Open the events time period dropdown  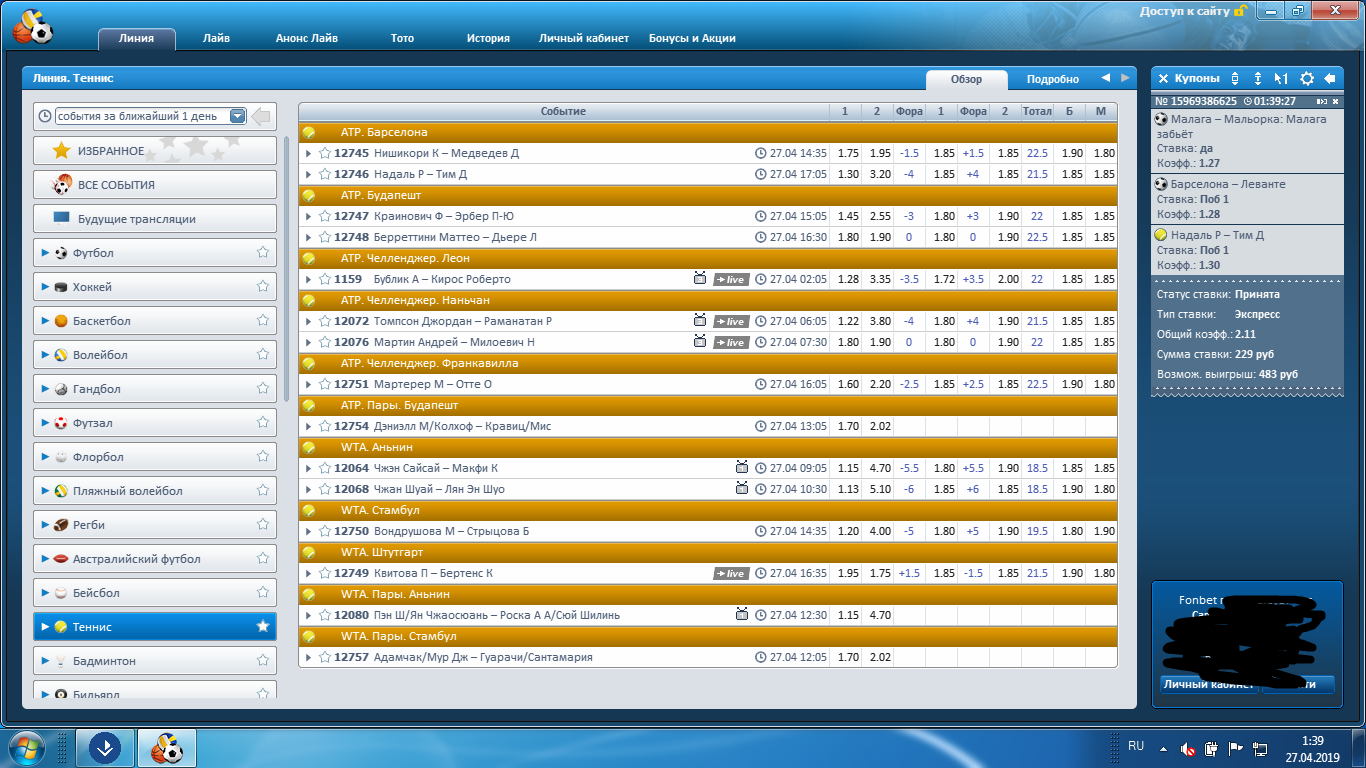pyautogui.click(x=237, y=116)
